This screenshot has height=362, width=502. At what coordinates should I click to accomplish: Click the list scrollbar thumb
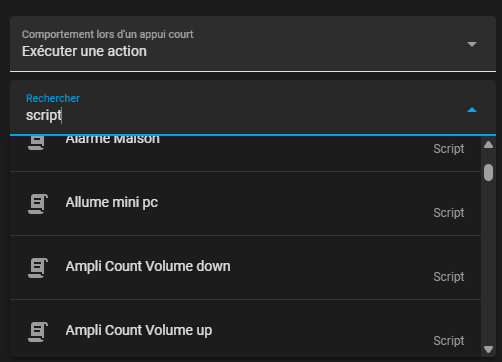(488, 172)
